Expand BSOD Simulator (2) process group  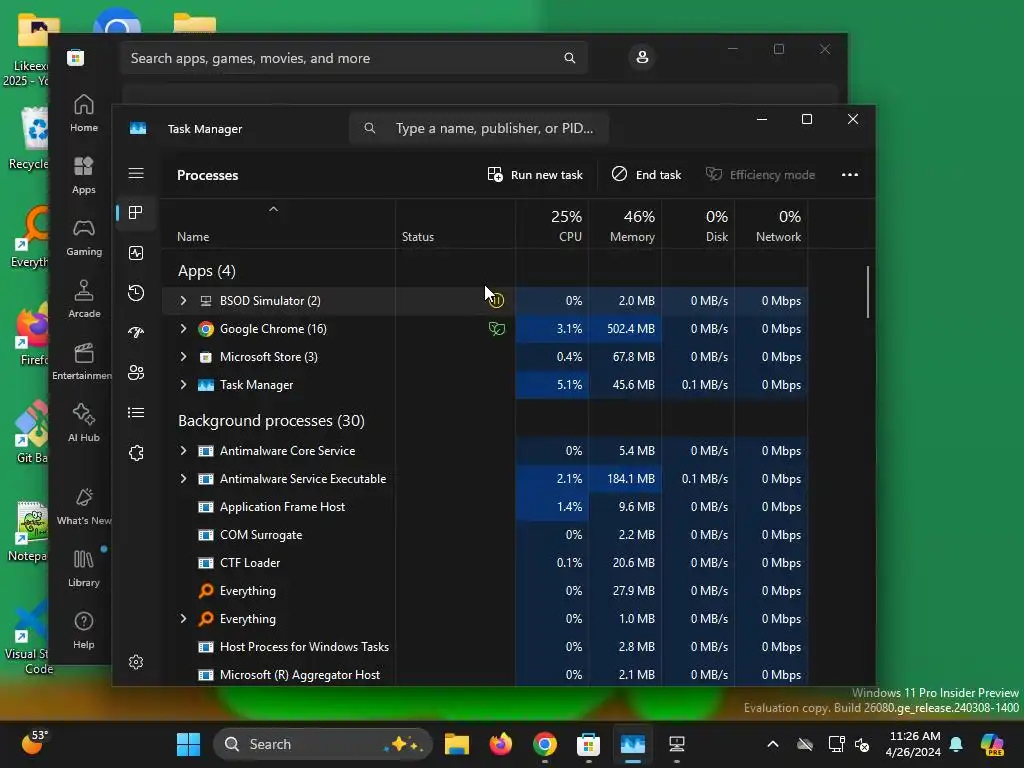184,300
